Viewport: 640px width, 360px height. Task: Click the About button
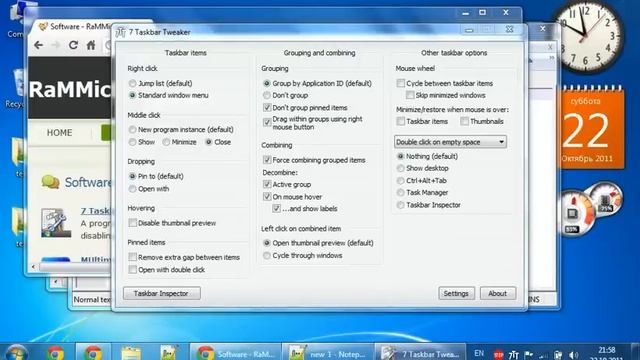[498, 293]
